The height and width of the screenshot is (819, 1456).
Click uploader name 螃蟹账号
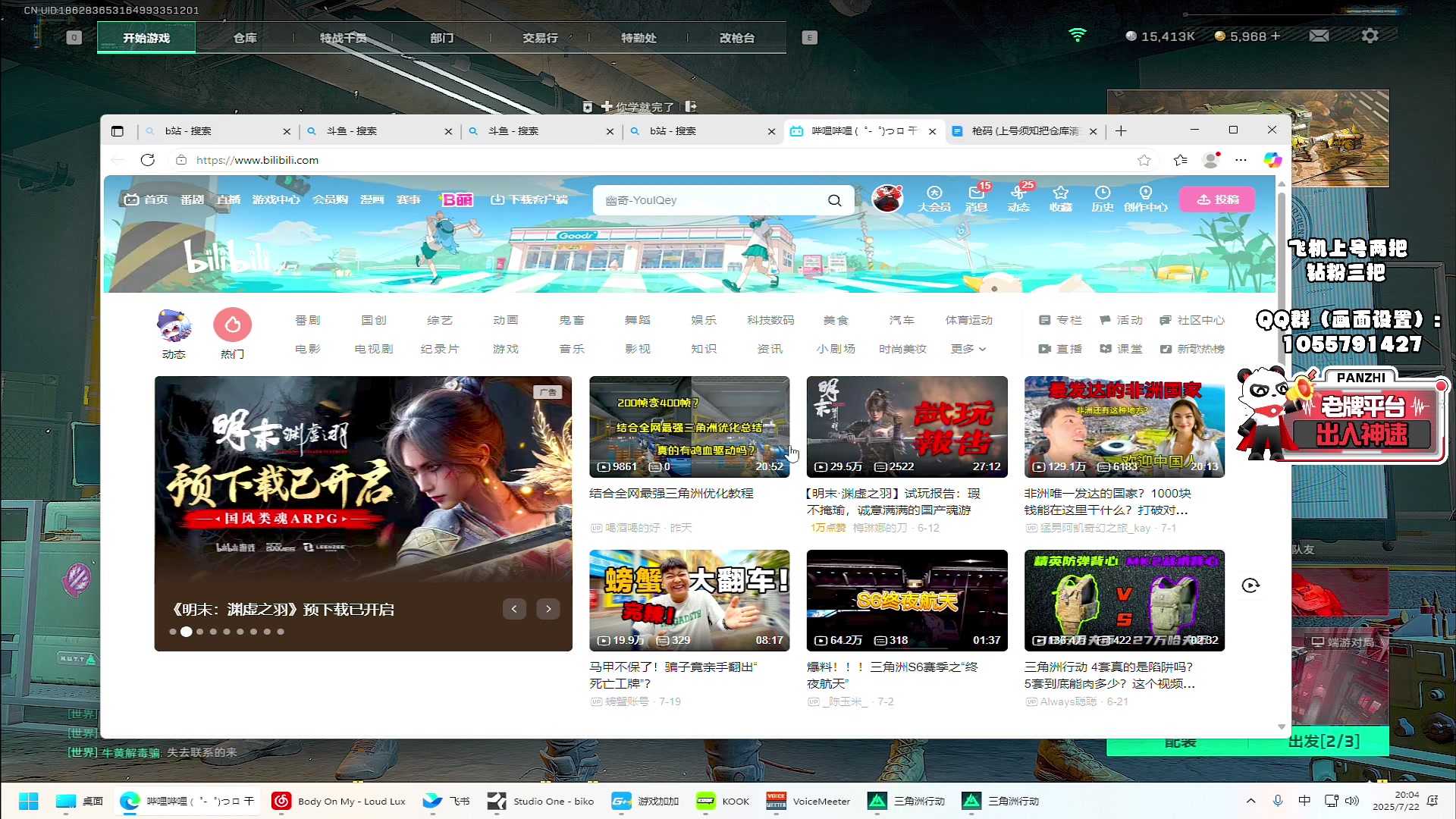click(x=626, y=701)
